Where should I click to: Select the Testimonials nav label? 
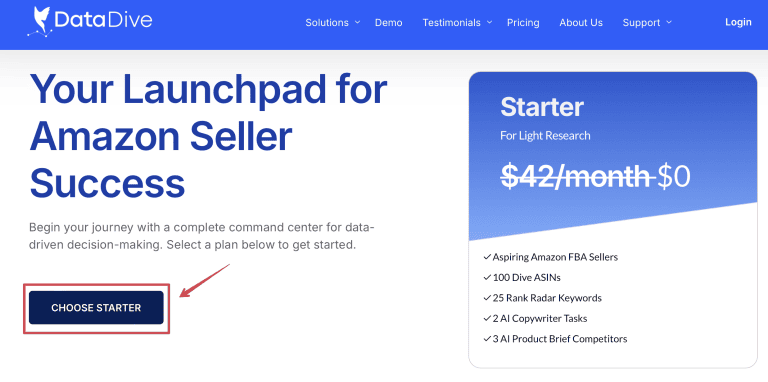[x=452, y=23]
